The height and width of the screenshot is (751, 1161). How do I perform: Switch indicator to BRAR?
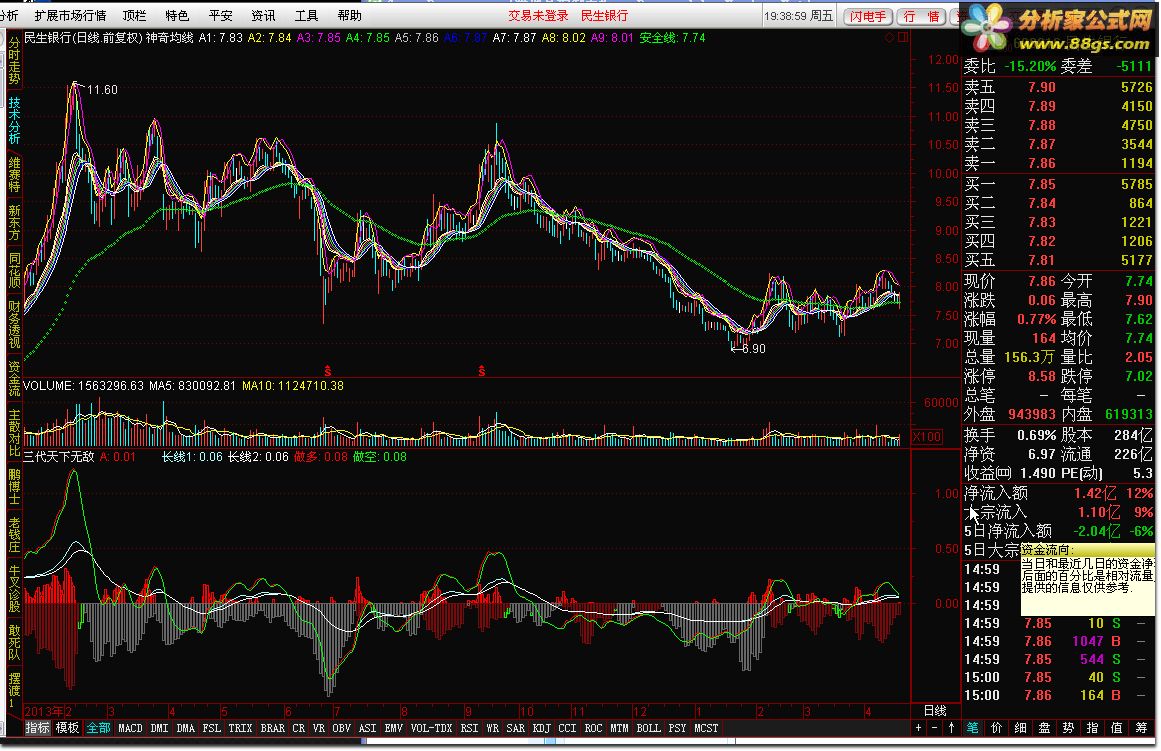coord(272,728)
